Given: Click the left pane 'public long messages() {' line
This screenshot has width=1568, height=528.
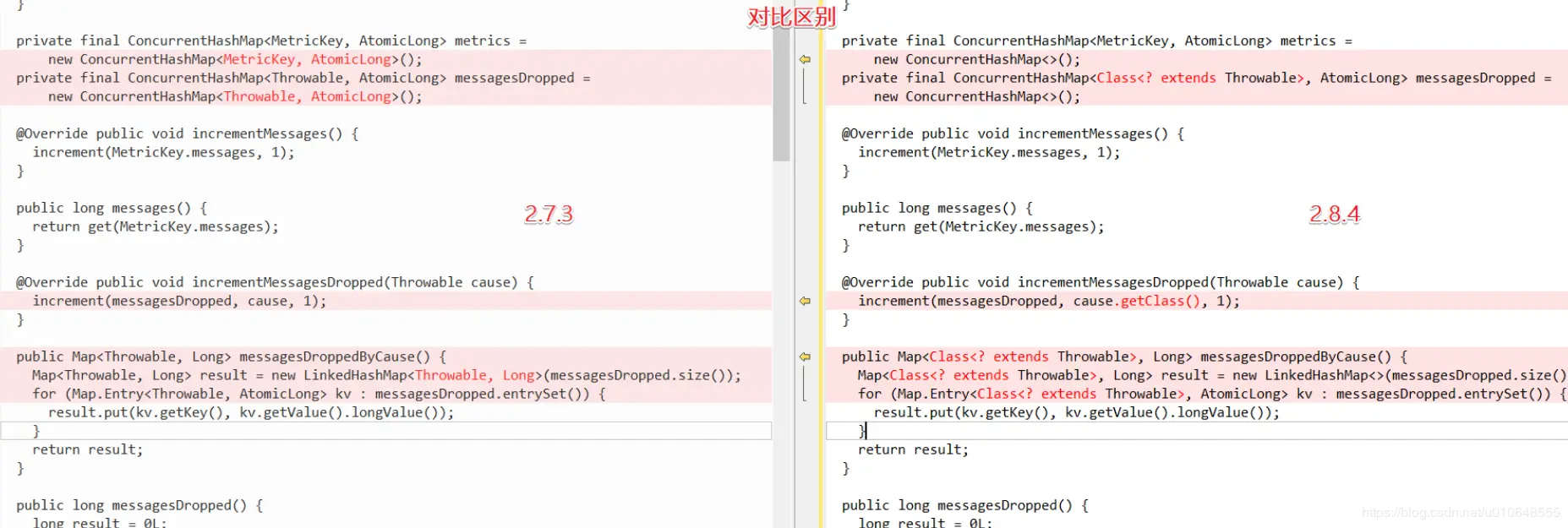Looking at the screenshot, I should coord(112,208).
